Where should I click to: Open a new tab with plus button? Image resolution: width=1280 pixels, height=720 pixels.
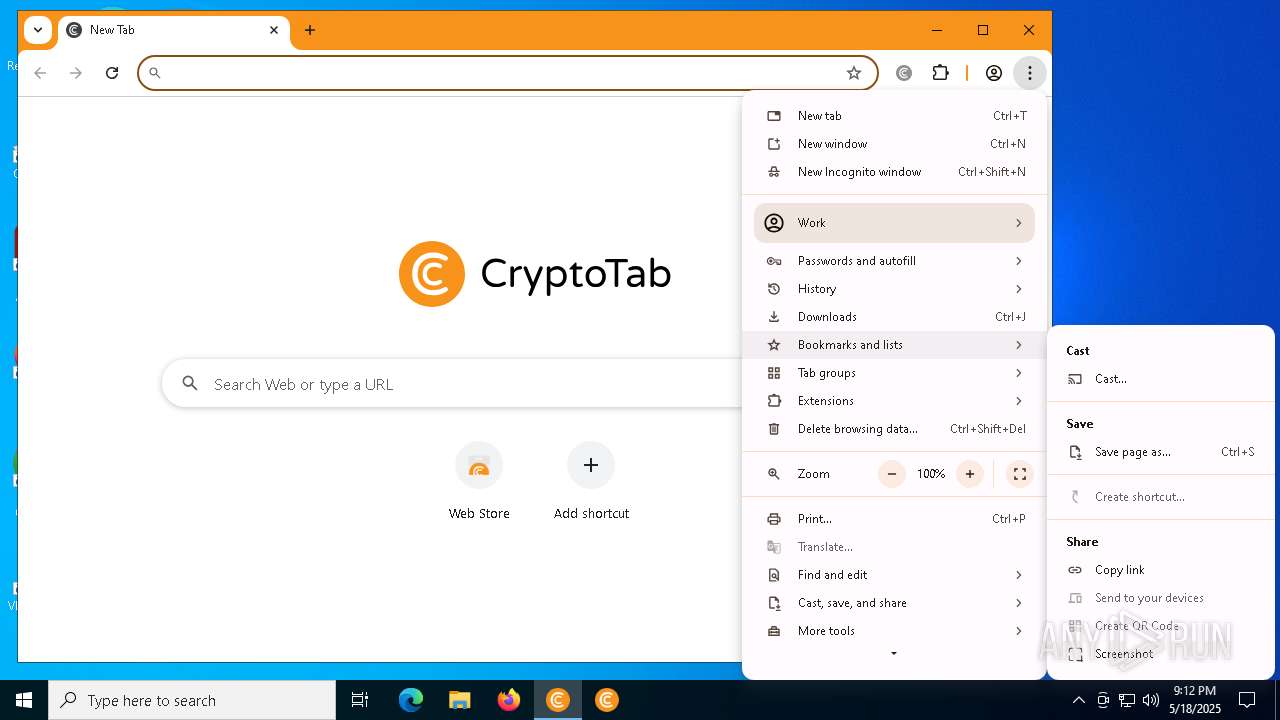310,30
